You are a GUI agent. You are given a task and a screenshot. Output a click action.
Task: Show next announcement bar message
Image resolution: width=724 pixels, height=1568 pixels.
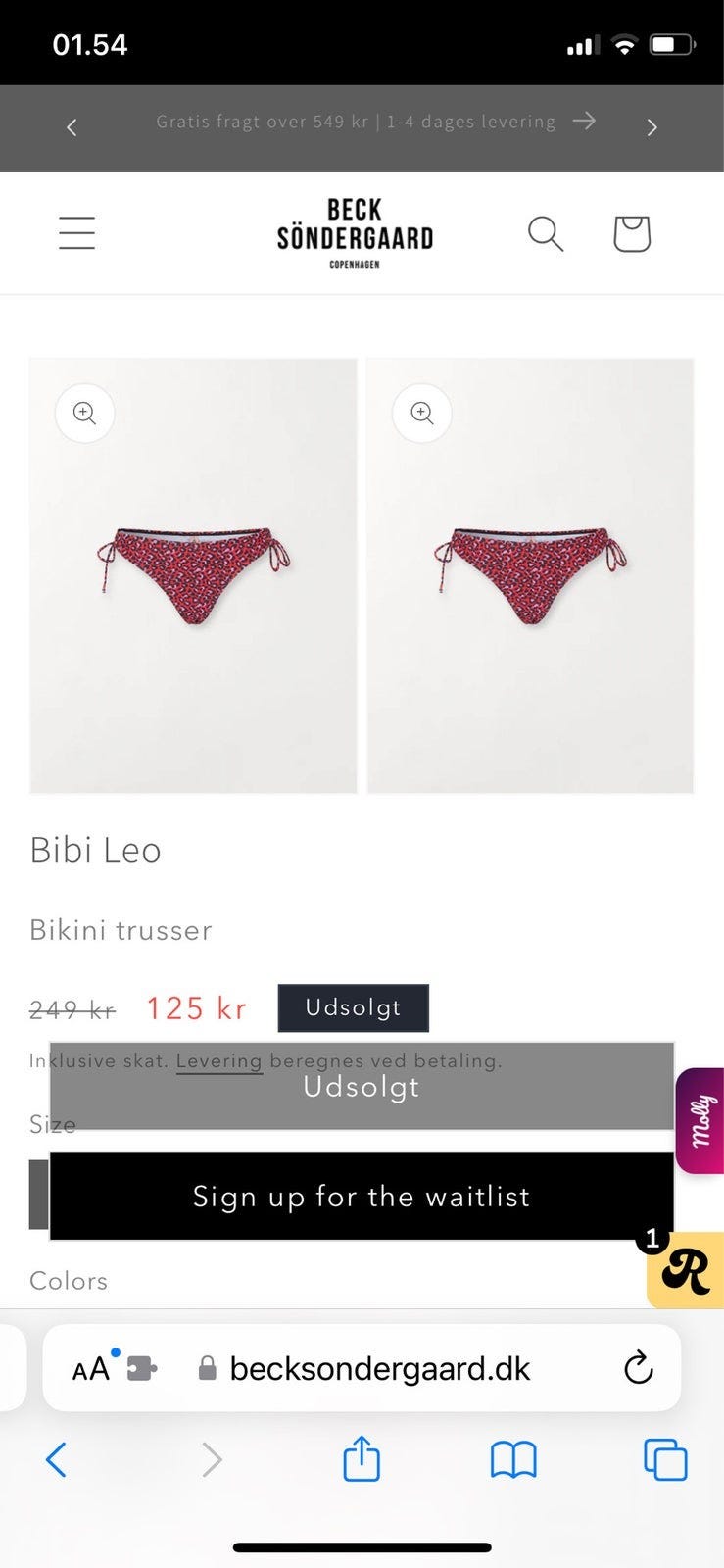652,127
